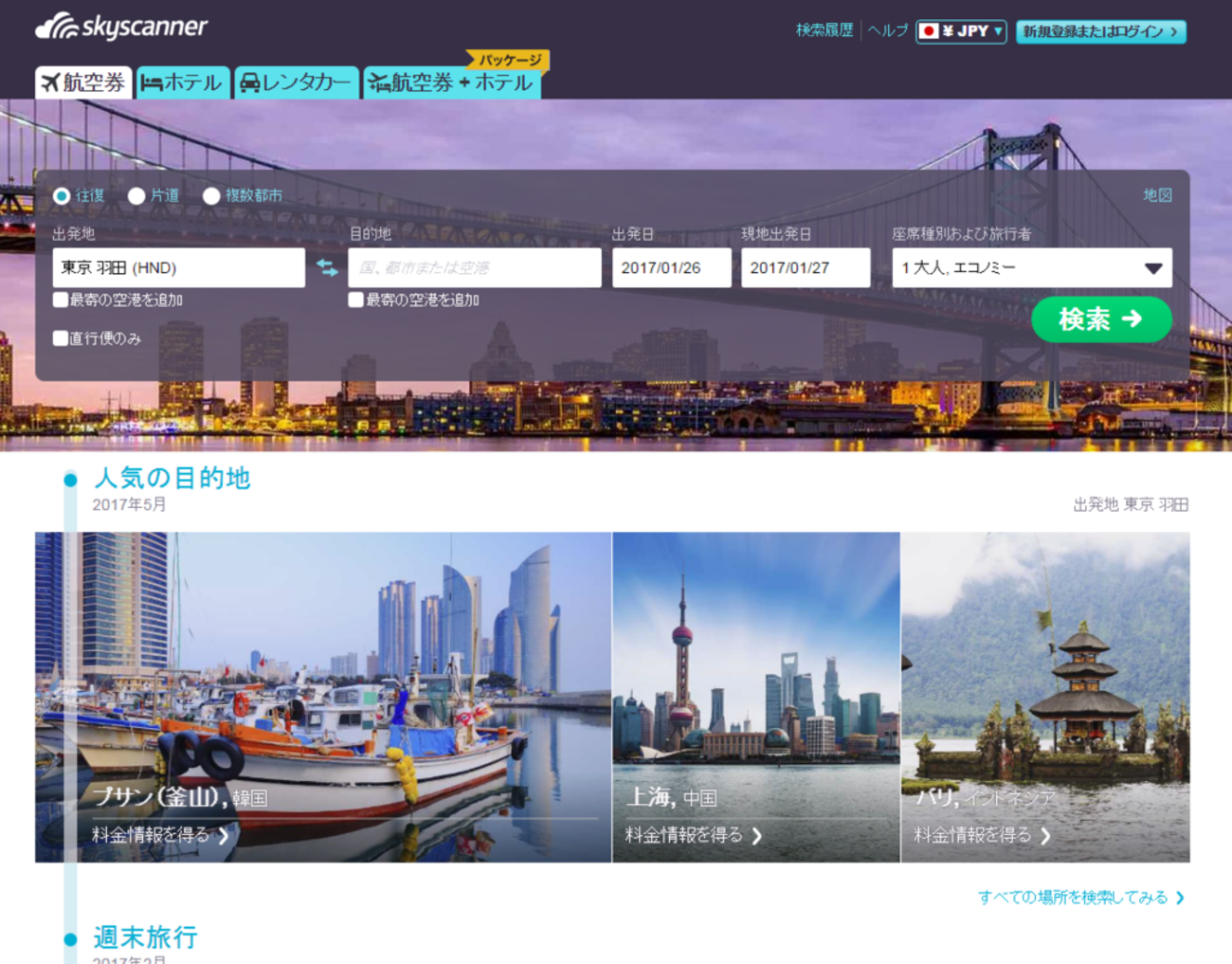The height and width of the screenshot is (964, 1232).
Task: Open the 航空券 + ホテル package tab
Action: pos(452,82)
